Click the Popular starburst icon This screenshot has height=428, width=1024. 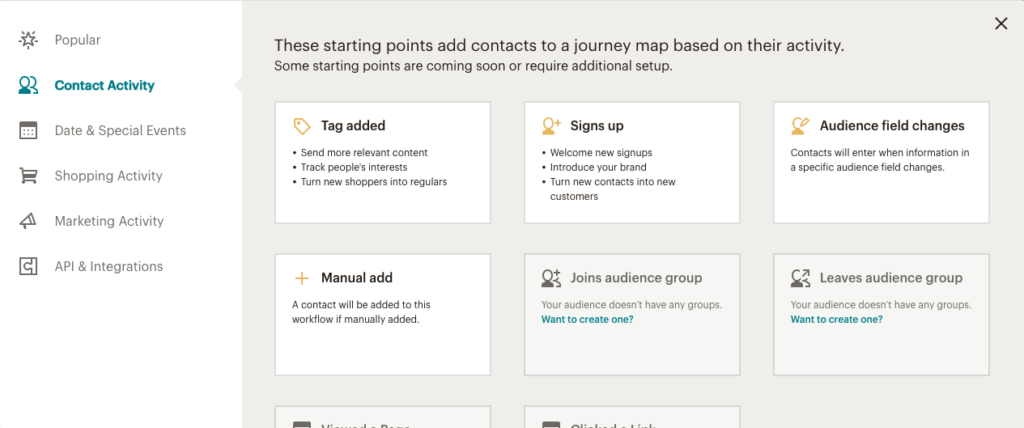28,40
